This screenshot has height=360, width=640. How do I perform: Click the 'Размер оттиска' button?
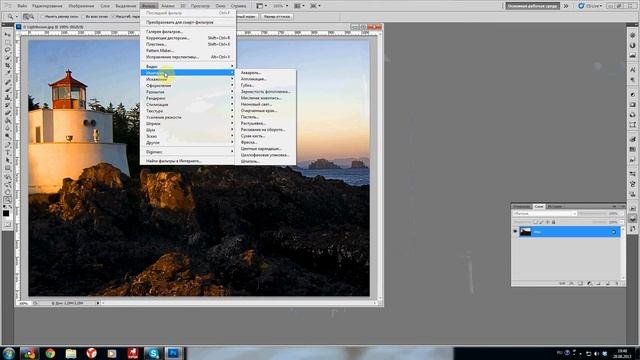tap(277, 17)
